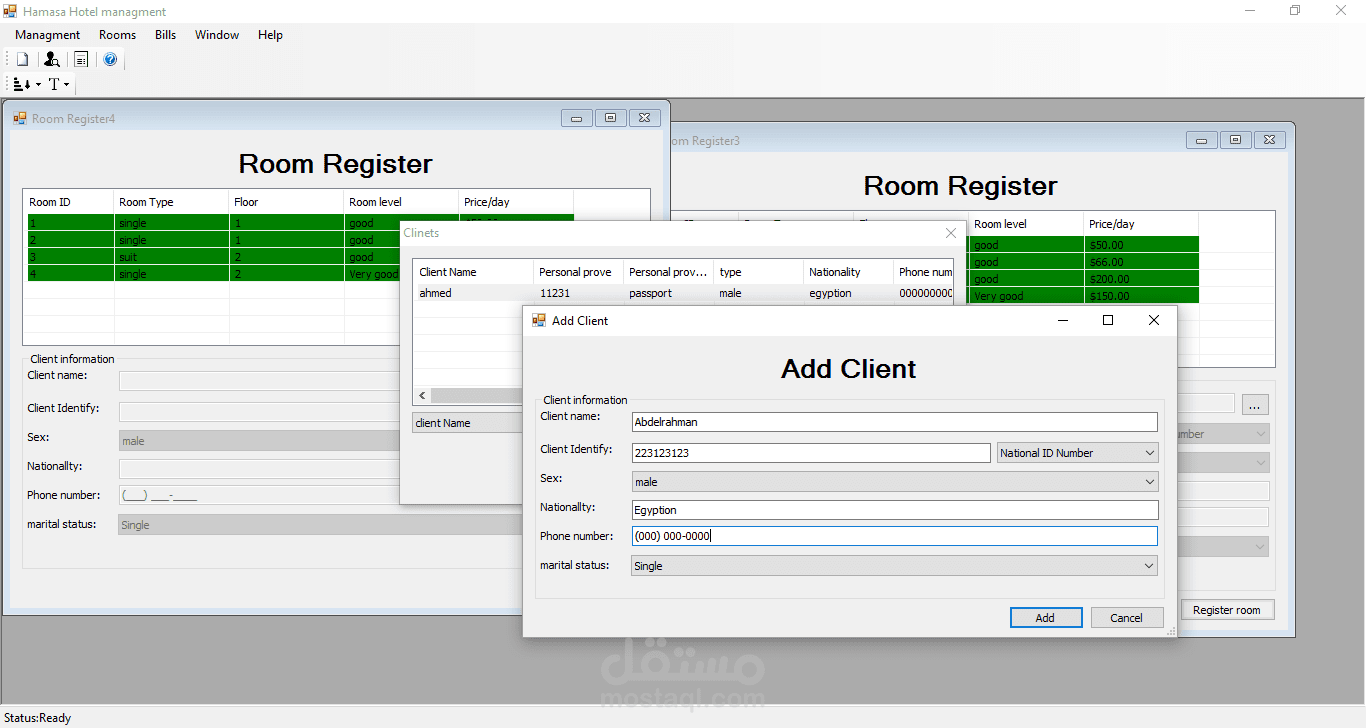Open the blue Help question-mark icon
1366x728 pixels.
110,60
